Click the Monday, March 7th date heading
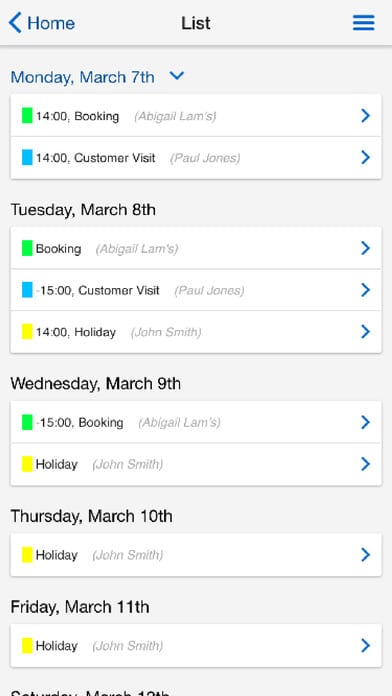392x696 pixels. pyautogui.click(x=83, y=77)
